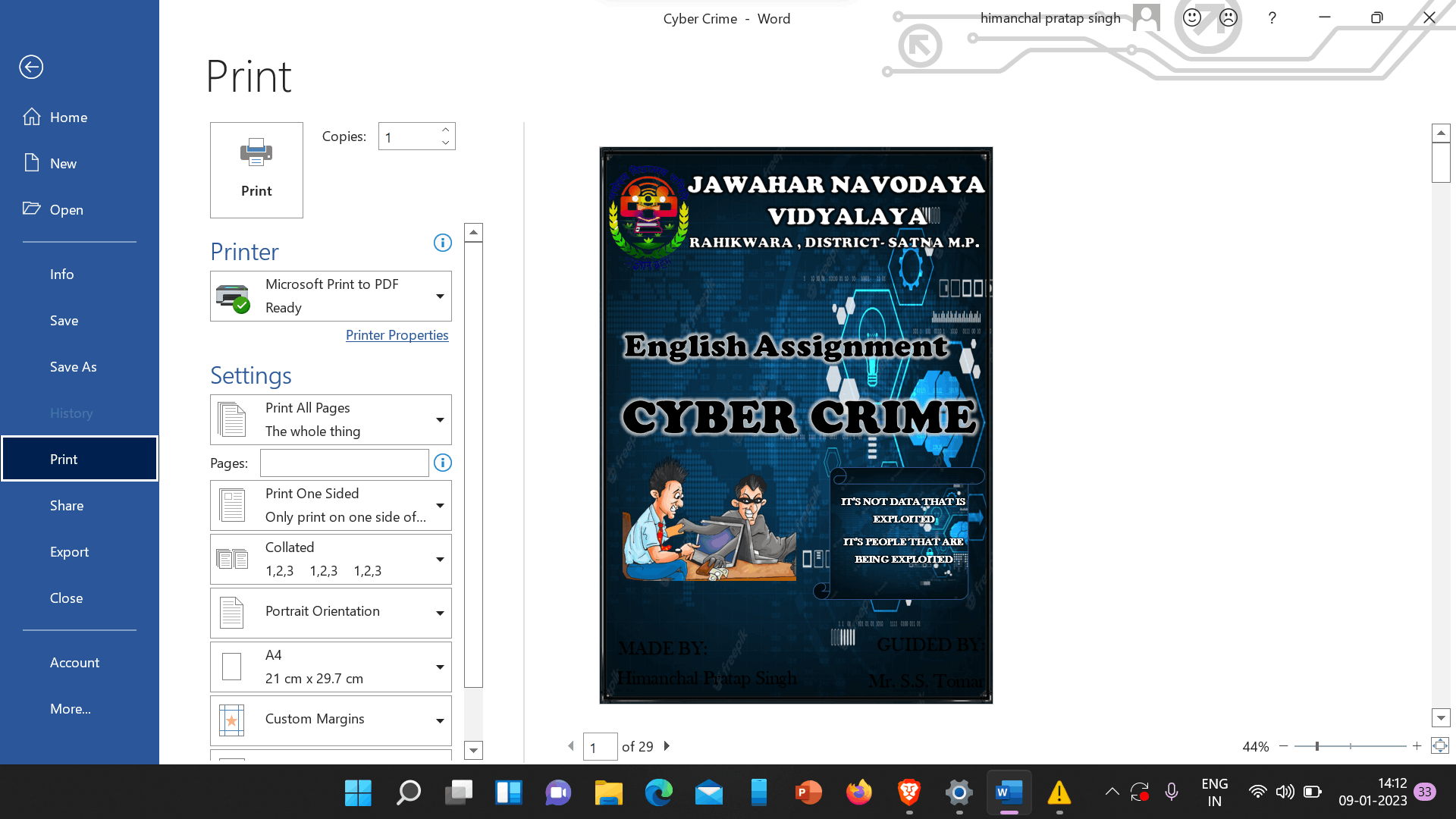This screenshot has width=1456, height=819.
Task: Click the info icon next to Pages field
Action: [x=443, y=463]
